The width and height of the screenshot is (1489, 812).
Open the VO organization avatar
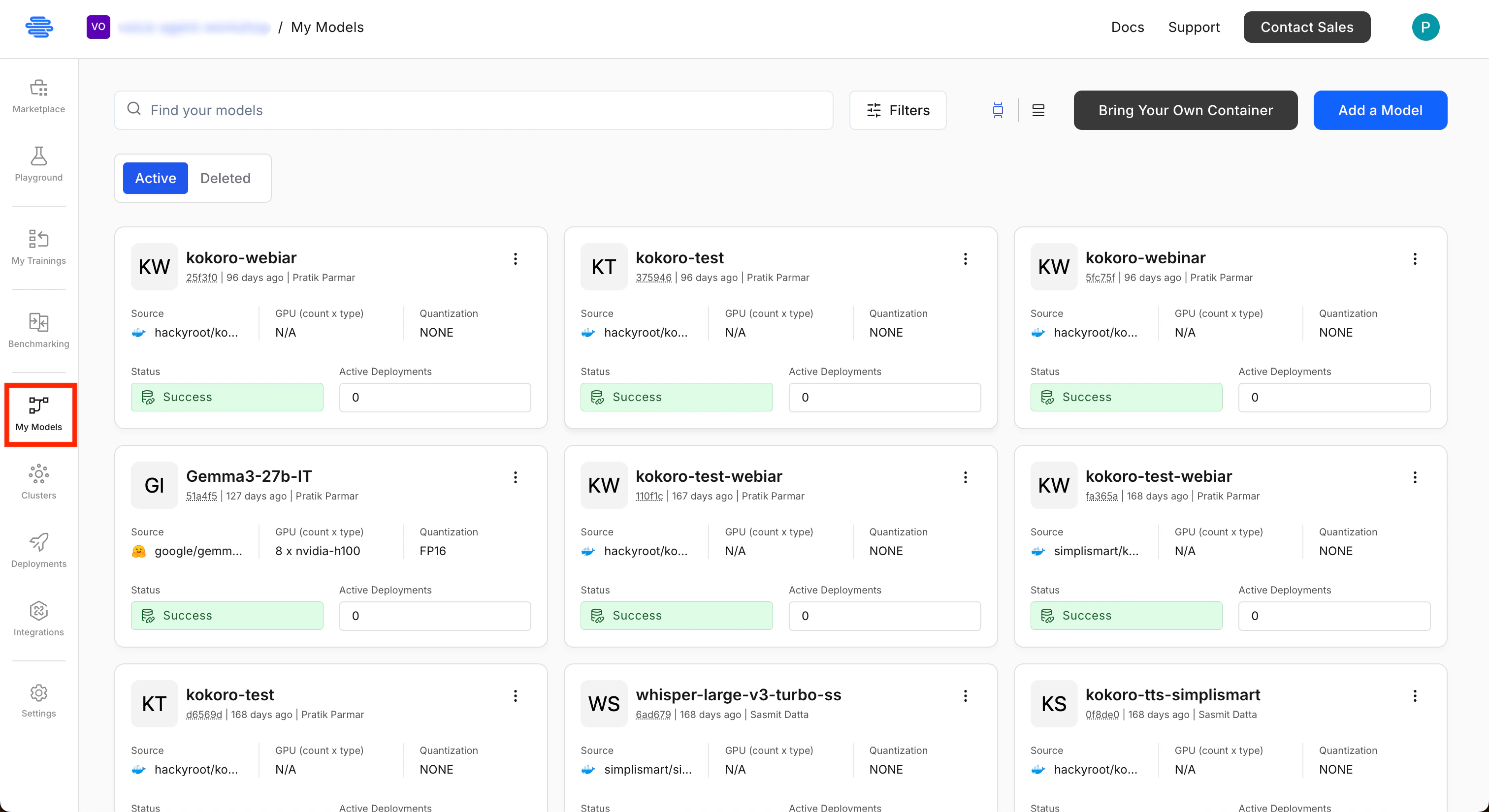[x=98, y=27]
